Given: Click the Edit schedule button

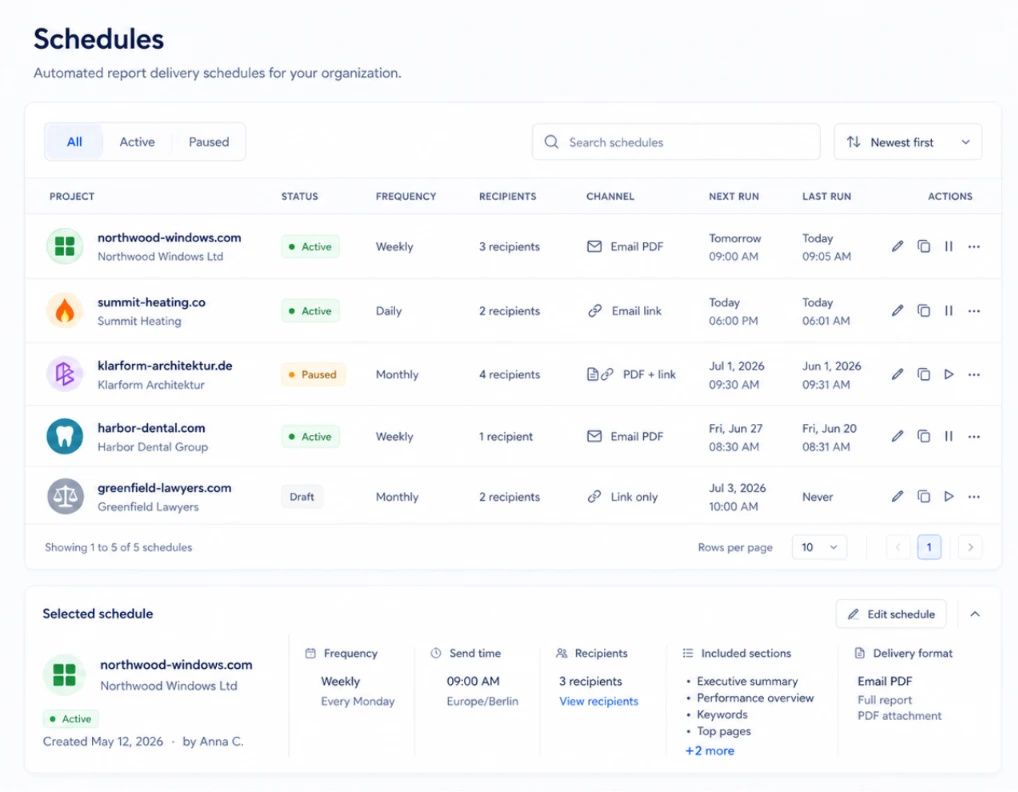Looking at the screenshot, I should (891, 614).
